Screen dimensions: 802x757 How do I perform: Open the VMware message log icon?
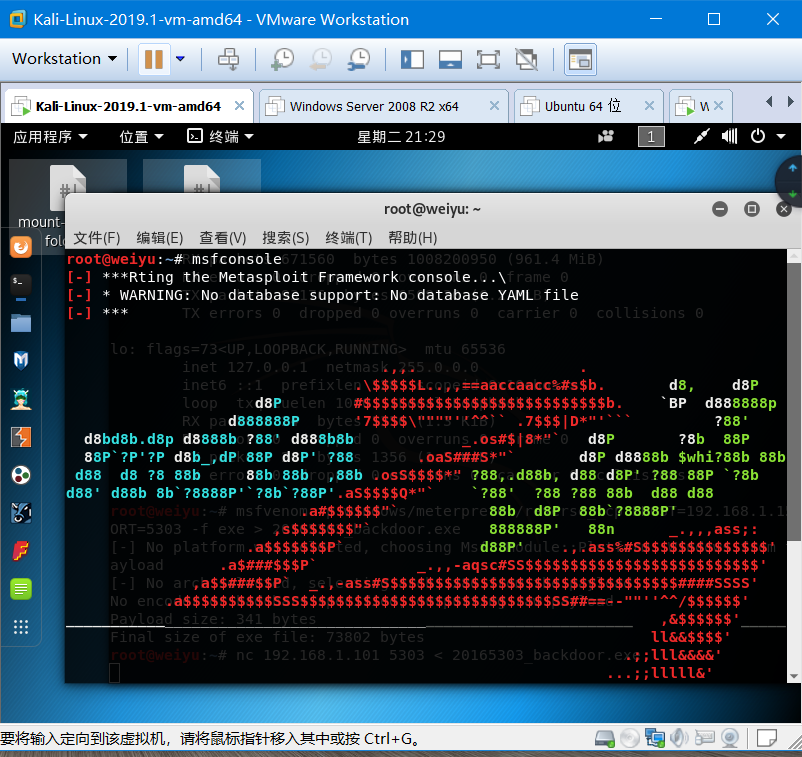click(x=767, y=739)
